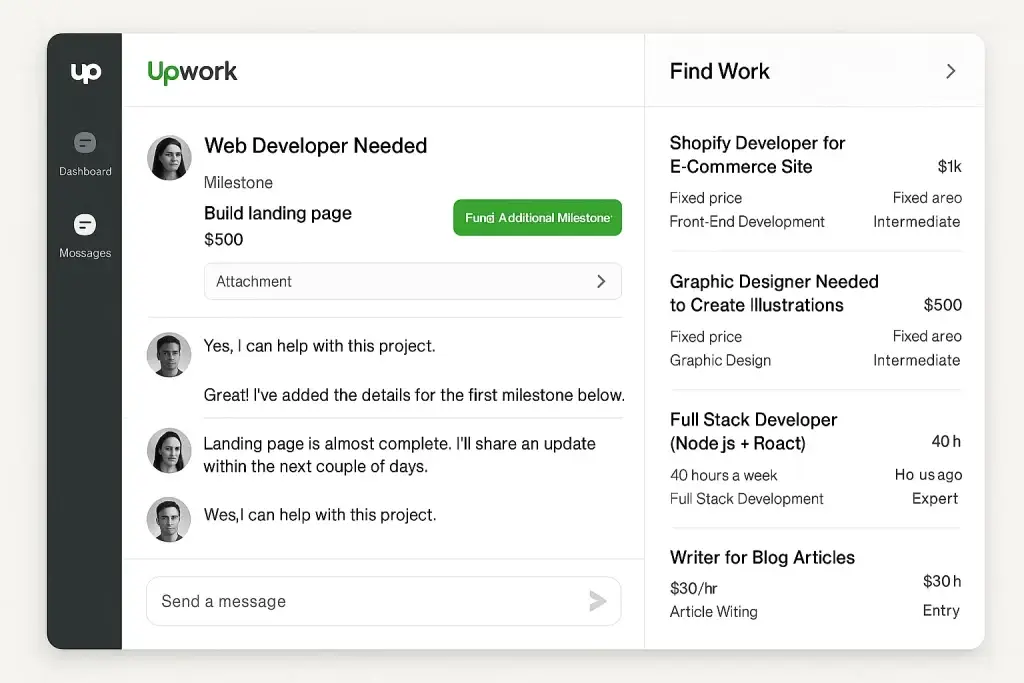Viewport: 1024px width, 683px height.
Task: Open Writer for Blog Articles job
Action: tap(762, 558)
